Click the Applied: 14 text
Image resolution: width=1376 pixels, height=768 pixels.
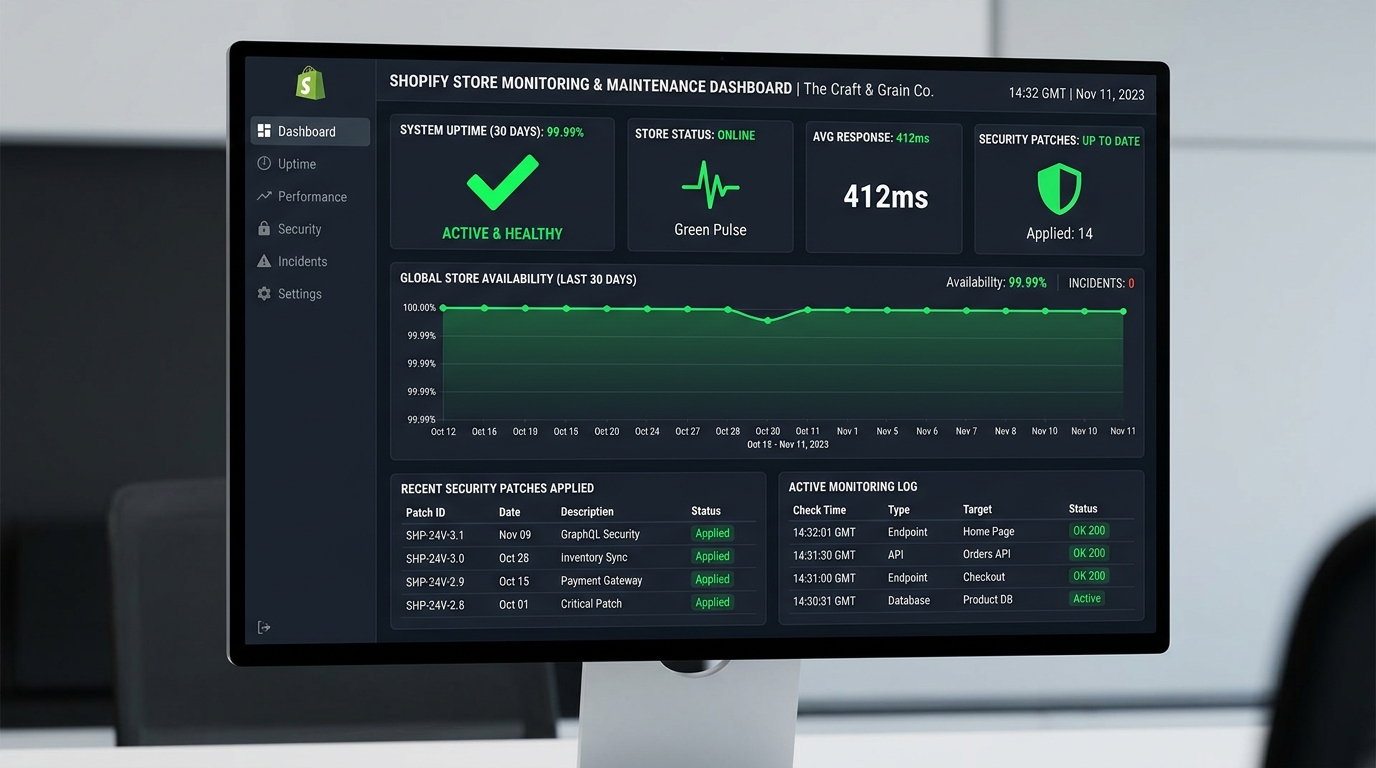[x=1059, y=234]
